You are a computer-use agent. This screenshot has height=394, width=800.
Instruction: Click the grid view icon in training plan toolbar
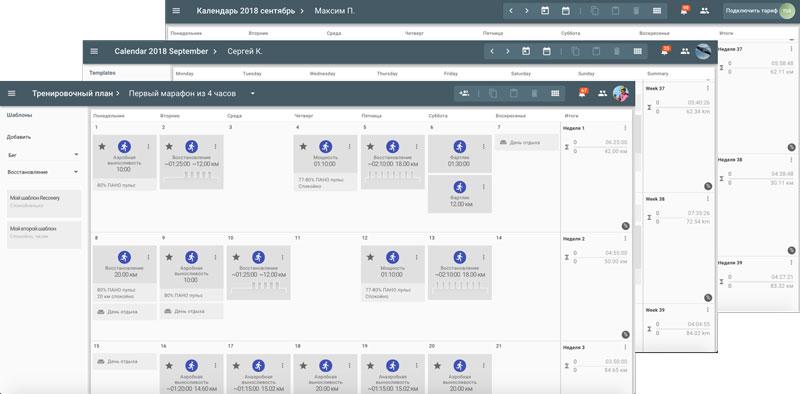coord(555,93)
